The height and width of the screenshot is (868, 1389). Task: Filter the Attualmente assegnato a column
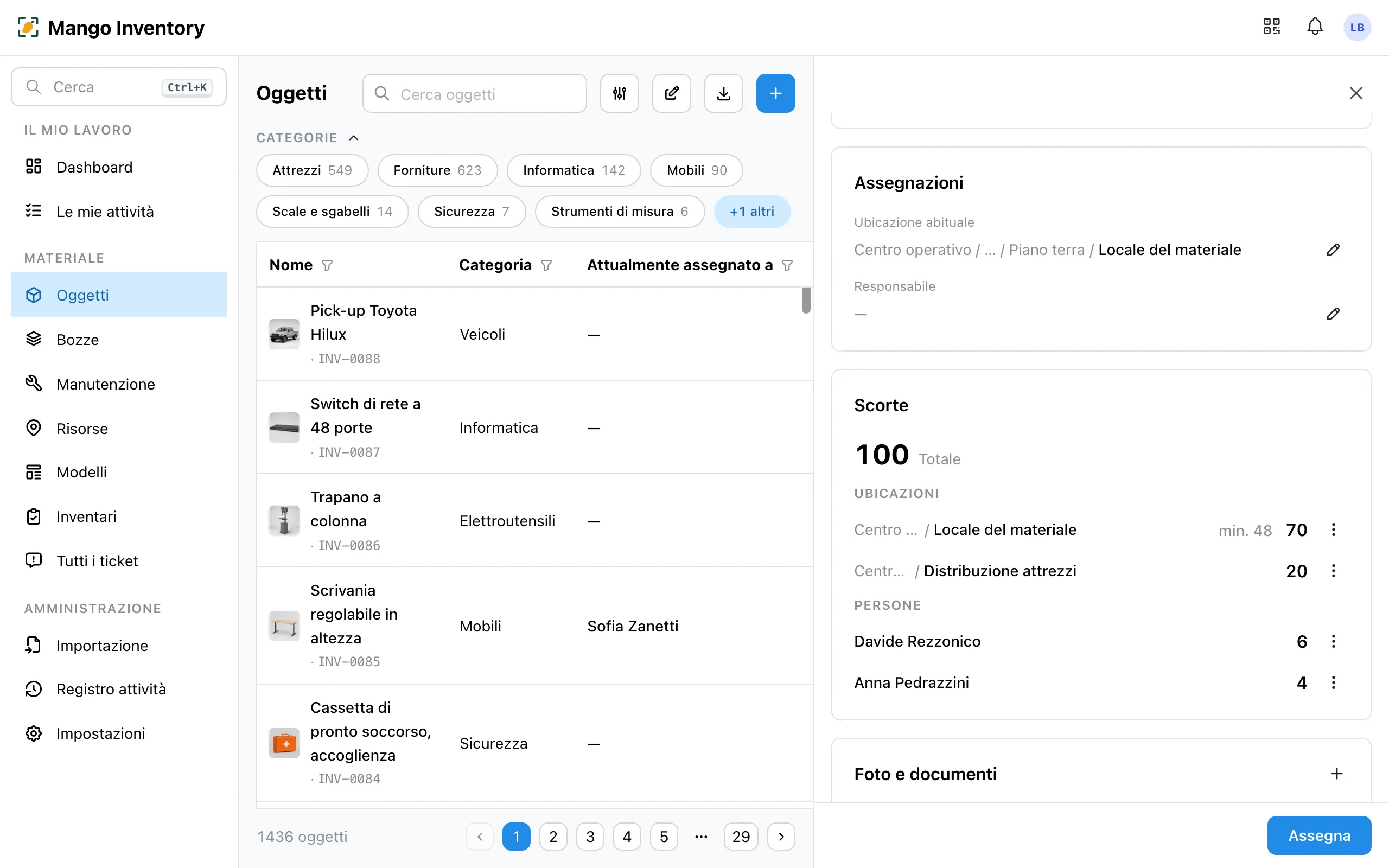pyautogui.click(x=787, y=265)
